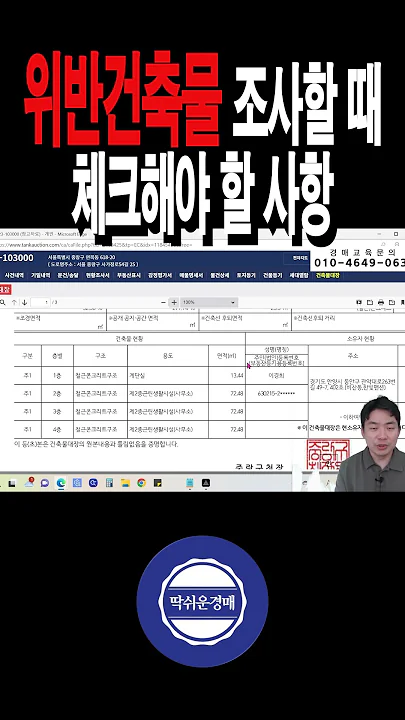The width and height of the screenshot is (405, 720).
Task: Open the Calculator taskbar icon
Action: (109, 483)
